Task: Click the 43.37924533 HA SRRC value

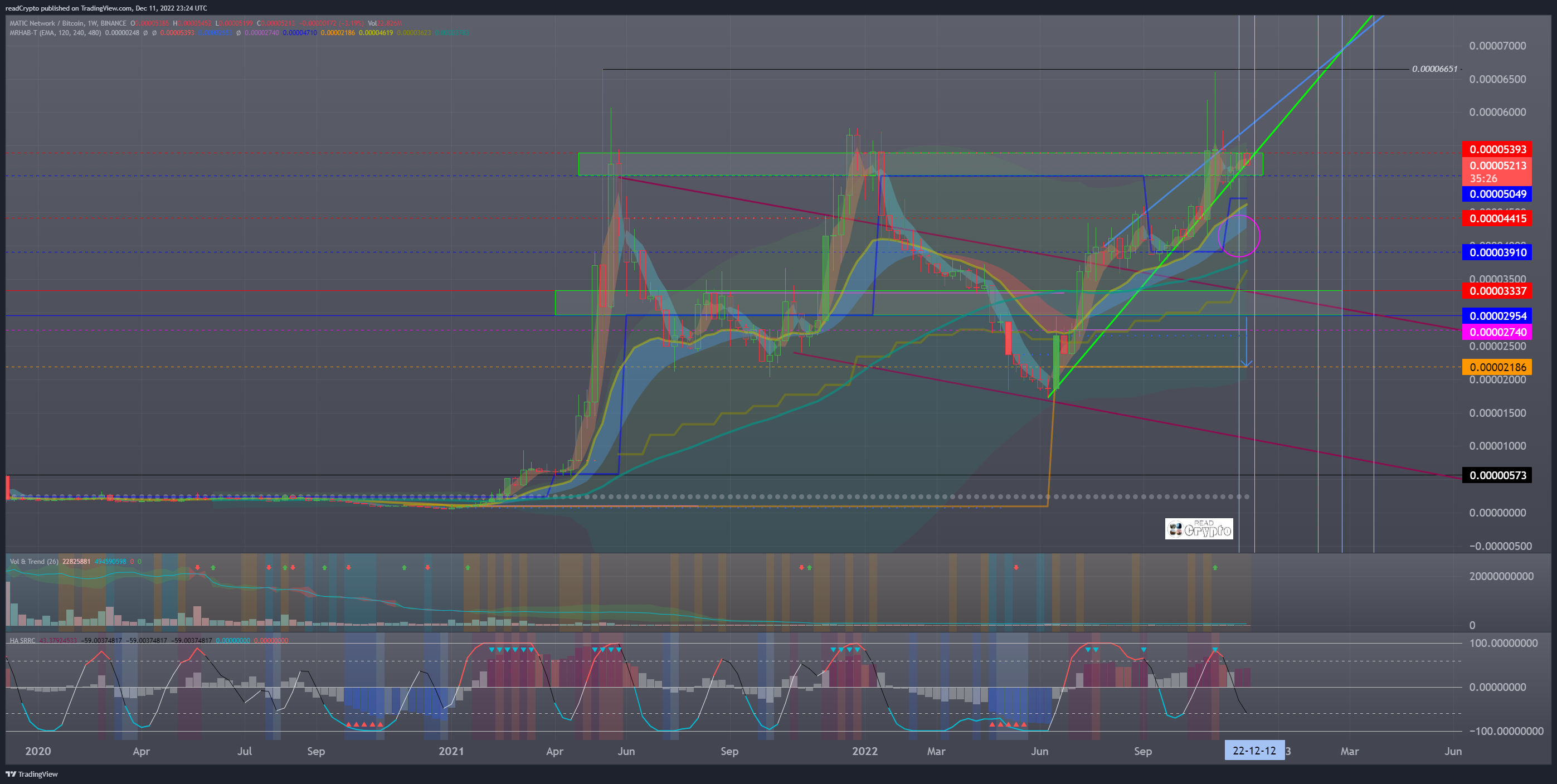Action: click(x=58, y=640)
